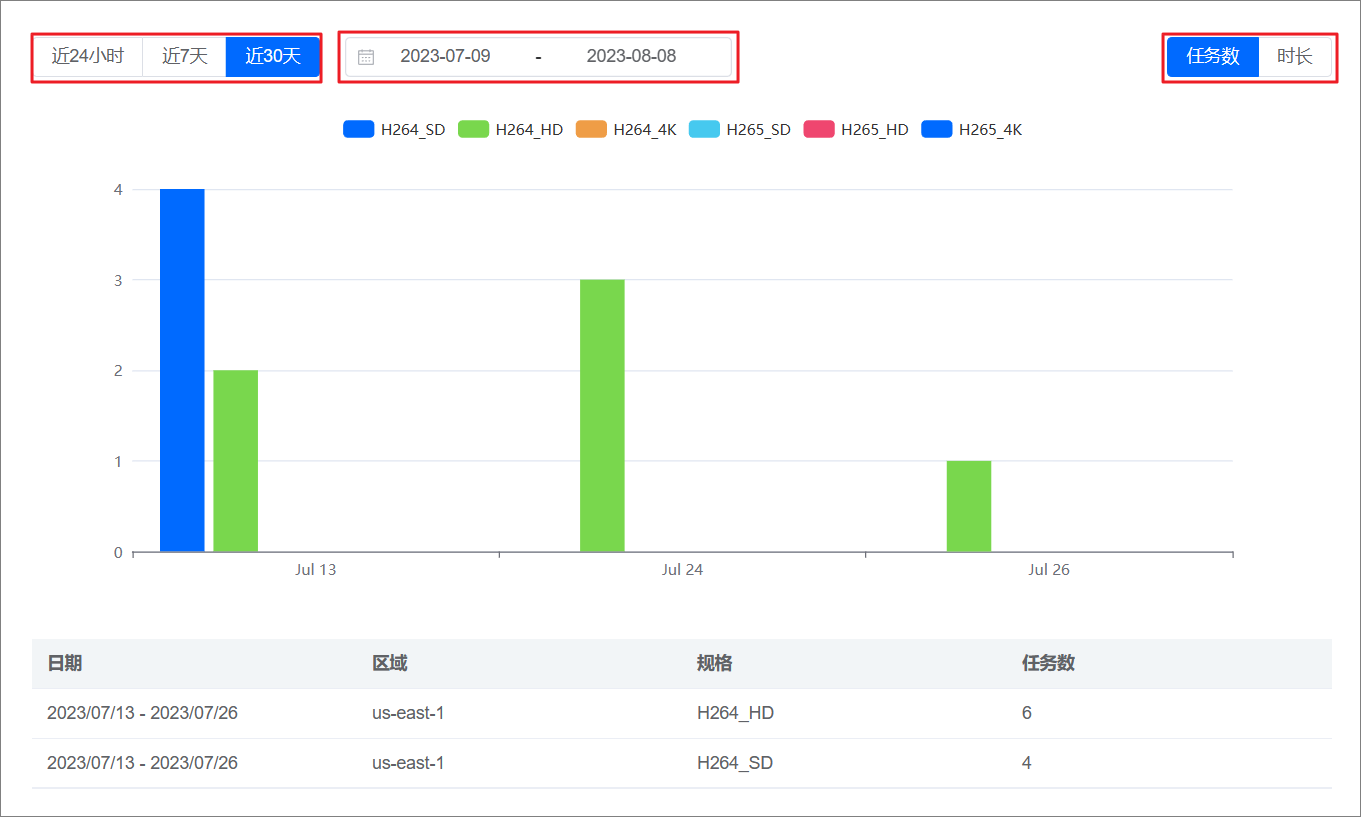
Task: Click us-east-1 in the H264_HD row
Action: pyautogui.click(x=408, y=713)
